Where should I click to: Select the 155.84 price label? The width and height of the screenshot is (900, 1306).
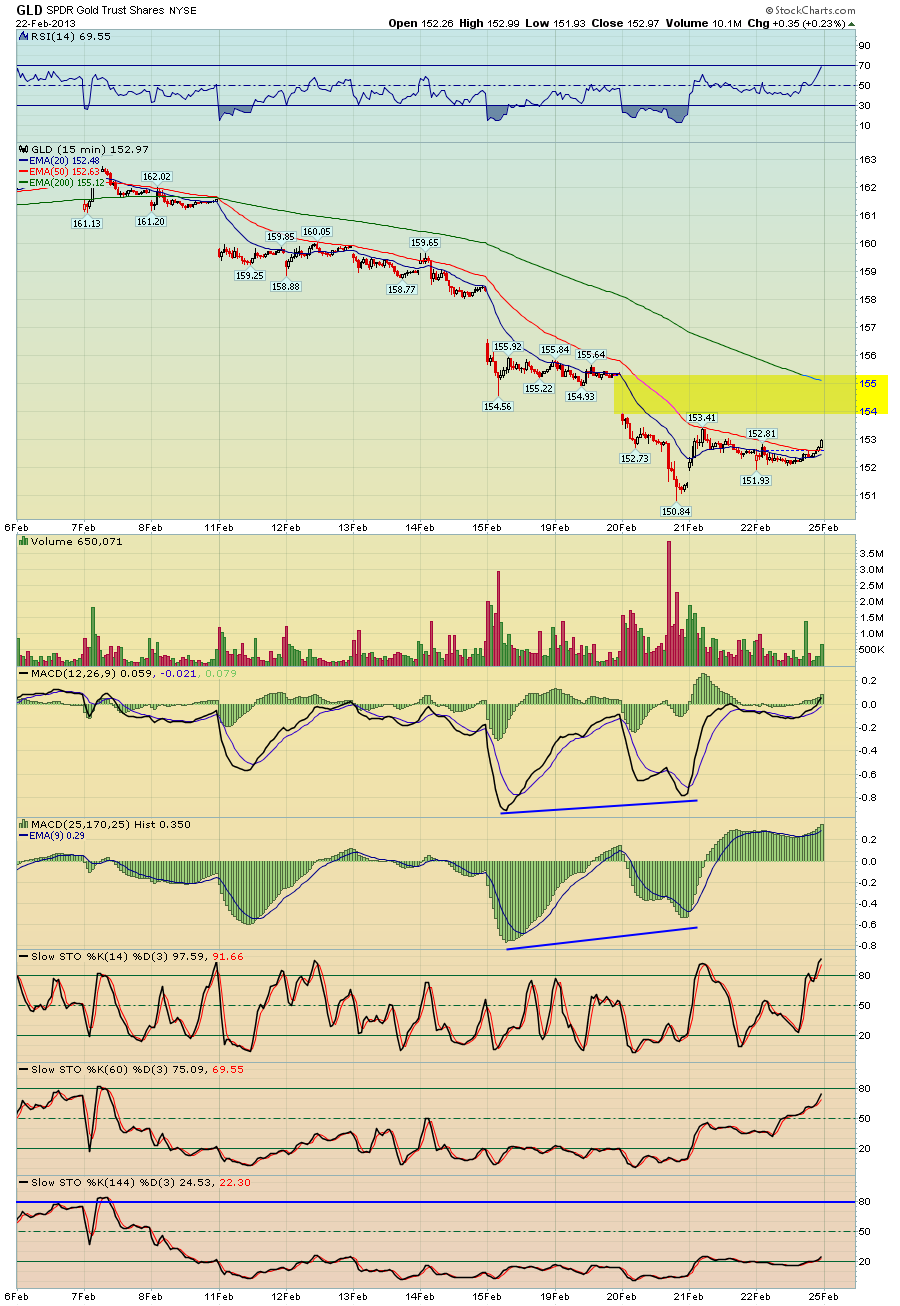555,349
